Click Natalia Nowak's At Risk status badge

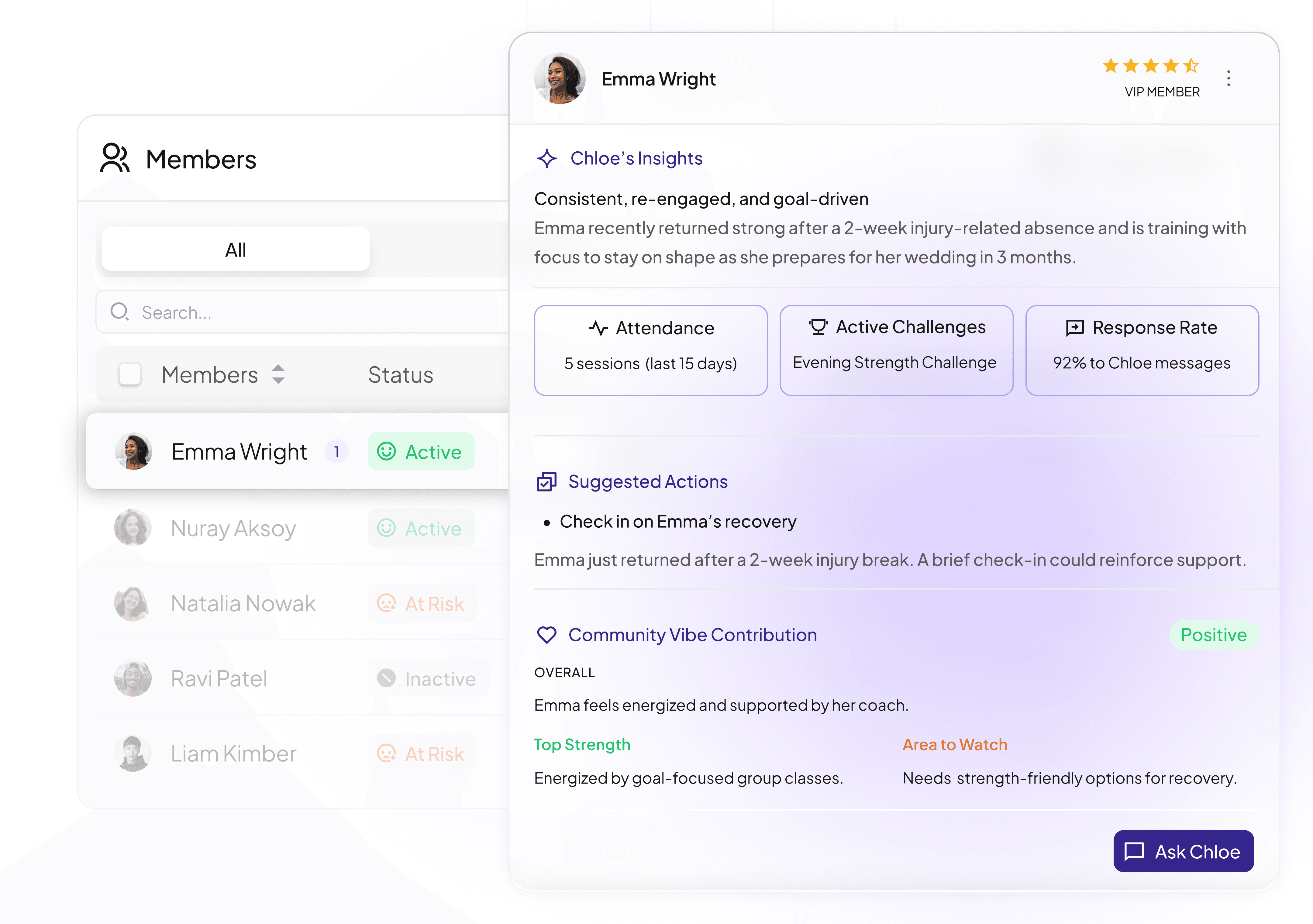(x=422, y=604)
